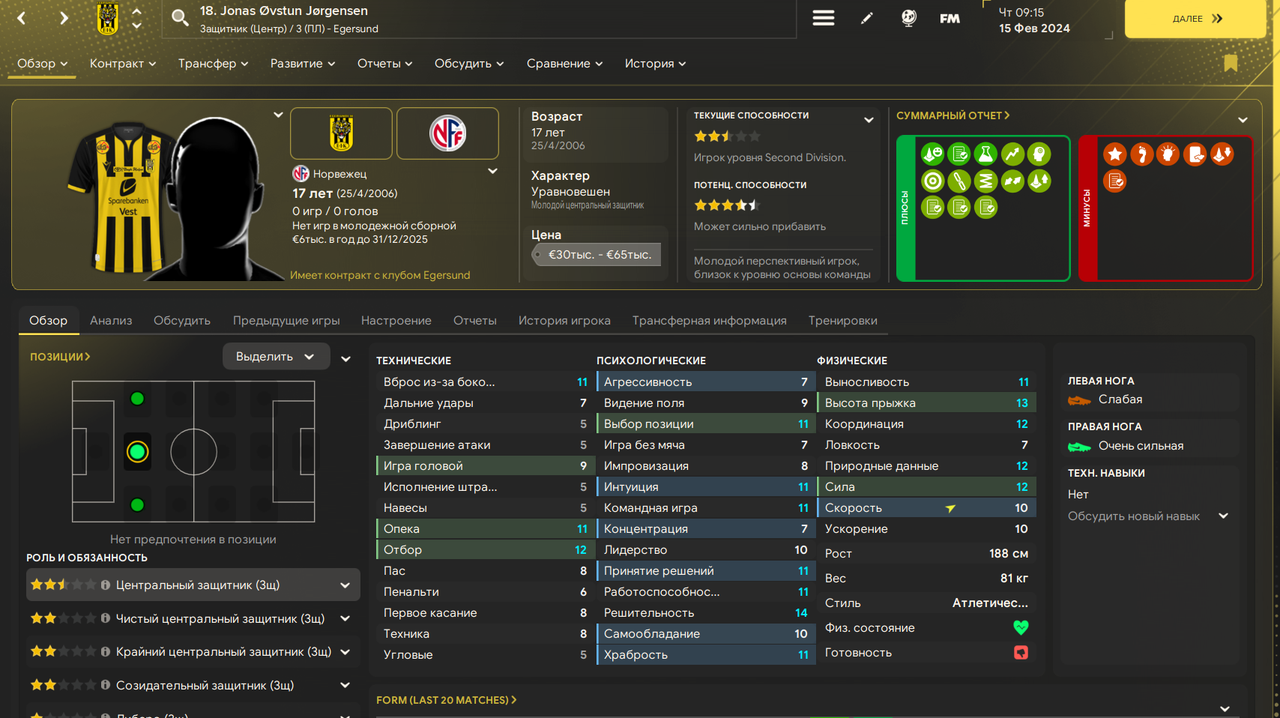Click the forward navigation arrow

click(x=64, y=18)
